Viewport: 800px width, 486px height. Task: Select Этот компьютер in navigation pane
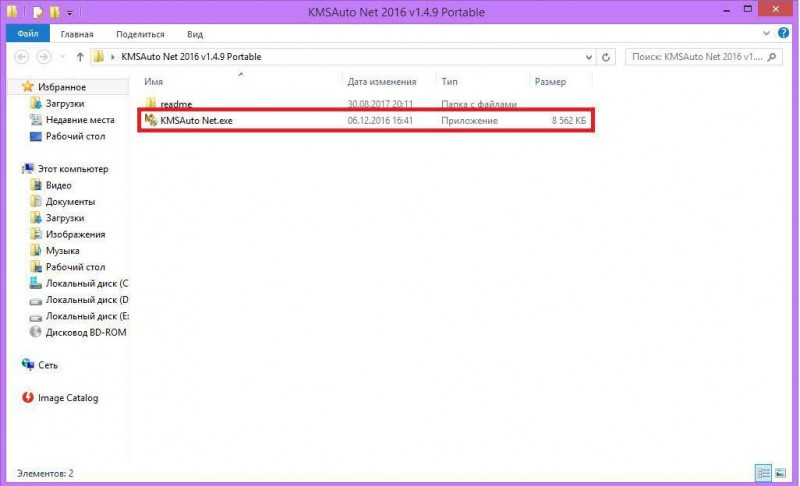pyautogui.click(x=73, y=169)
